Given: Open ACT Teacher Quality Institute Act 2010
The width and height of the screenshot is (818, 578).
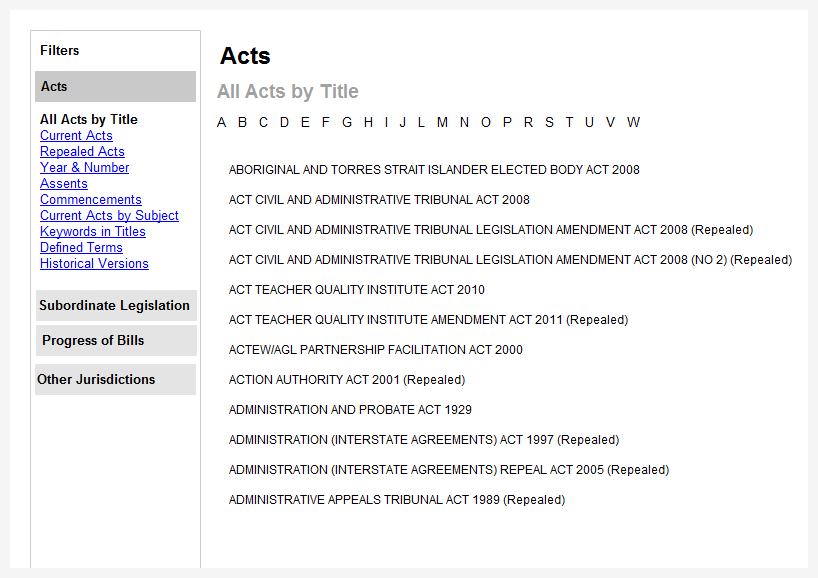Looking at the screenshot, I should pos(357,290).
